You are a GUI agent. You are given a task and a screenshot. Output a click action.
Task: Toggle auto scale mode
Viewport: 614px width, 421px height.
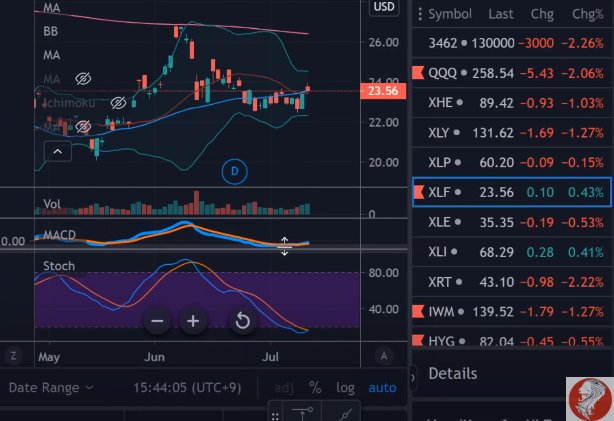pyautogui.click(x=382, y=387)
